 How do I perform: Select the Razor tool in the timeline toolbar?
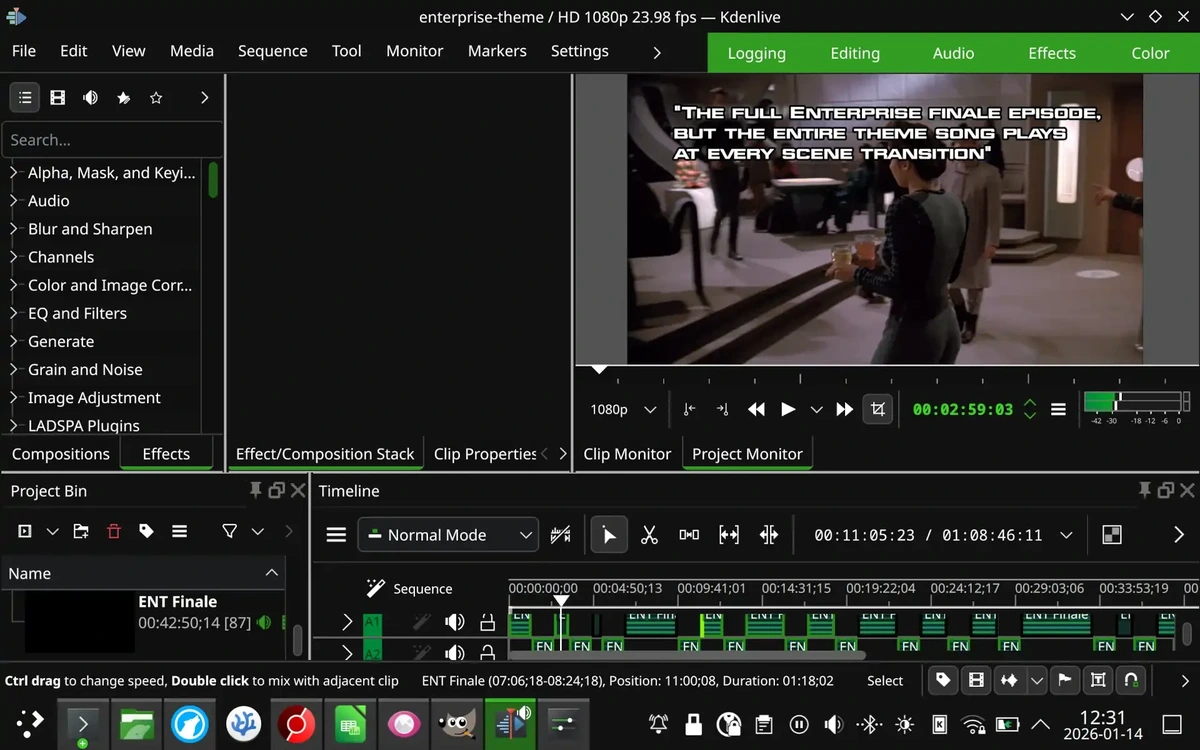pyautogui.click(x=649, y=534)
